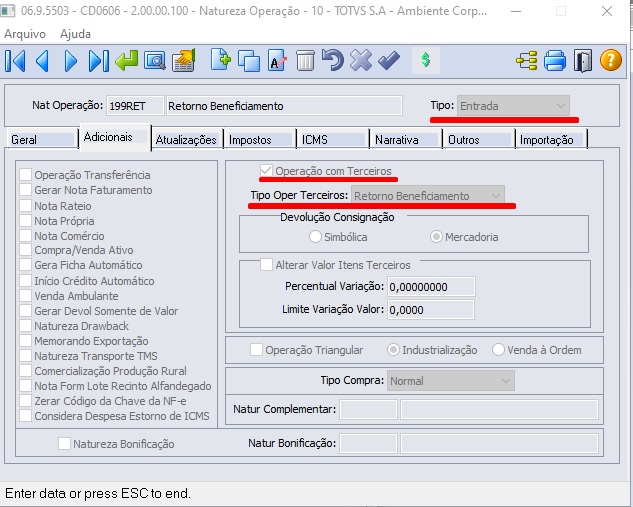
Task: Toggle Natureza Drawback checkbox
Action: (26, 326)
